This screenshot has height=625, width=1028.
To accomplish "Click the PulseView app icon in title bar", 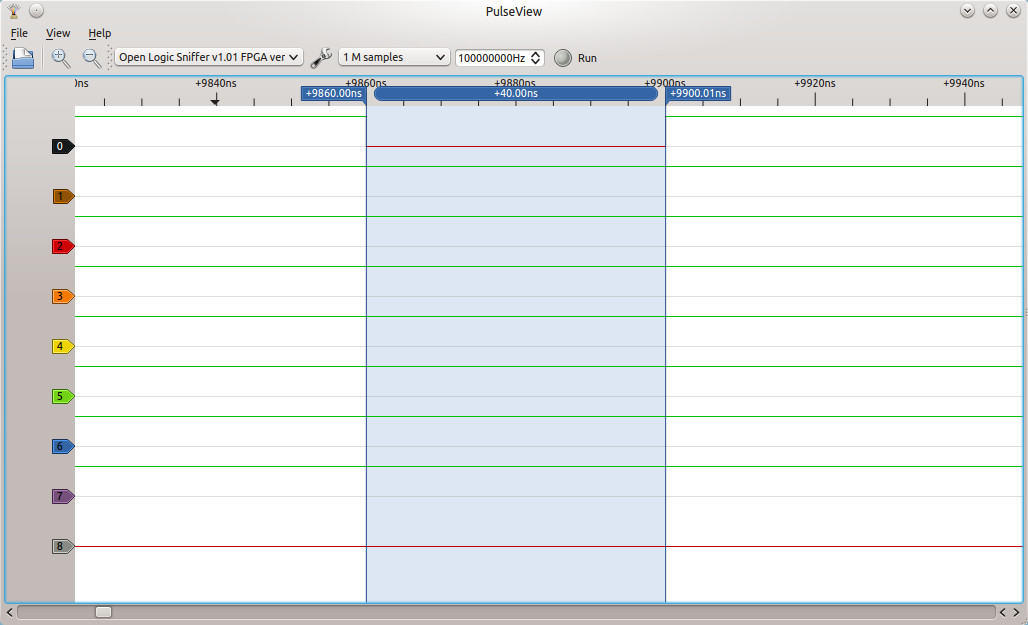I will (x=14, y=10).
